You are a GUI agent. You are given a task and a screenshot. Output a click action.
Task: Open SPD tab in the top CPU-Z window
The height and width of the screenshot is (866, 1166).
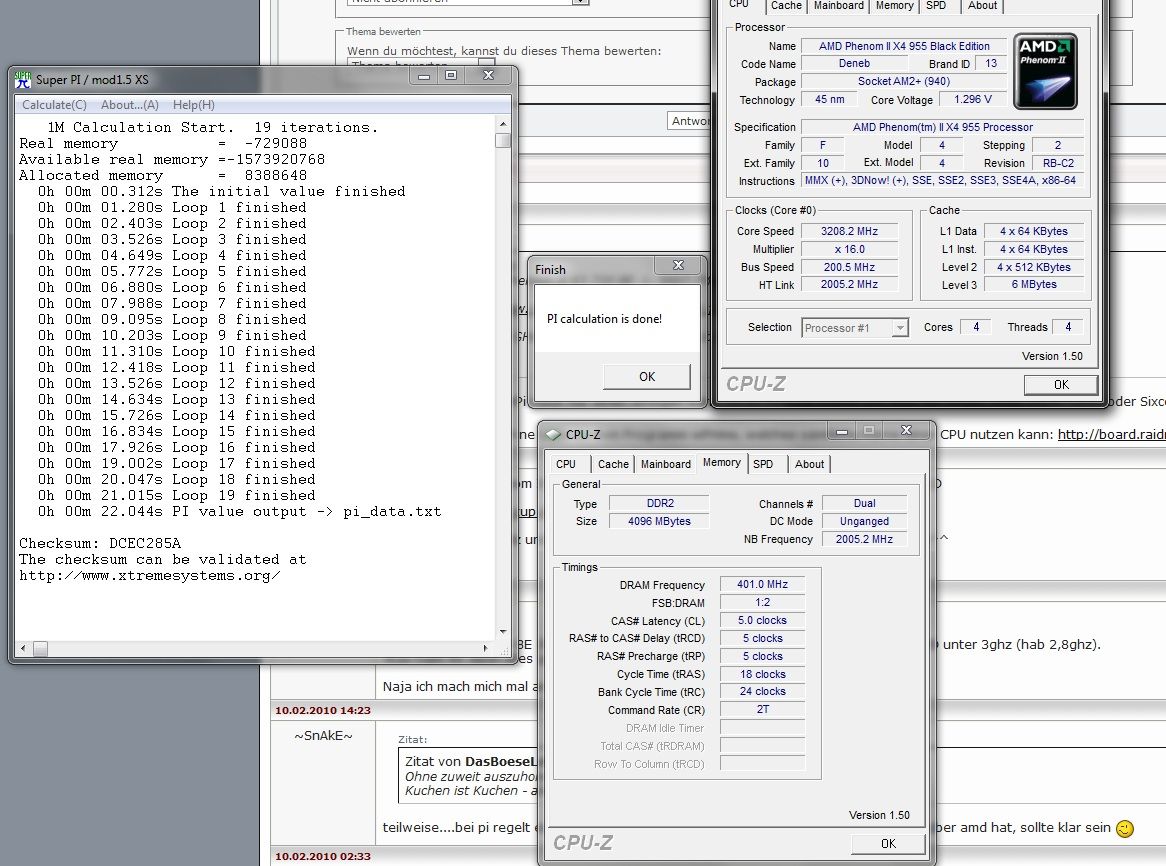point(936,5)
